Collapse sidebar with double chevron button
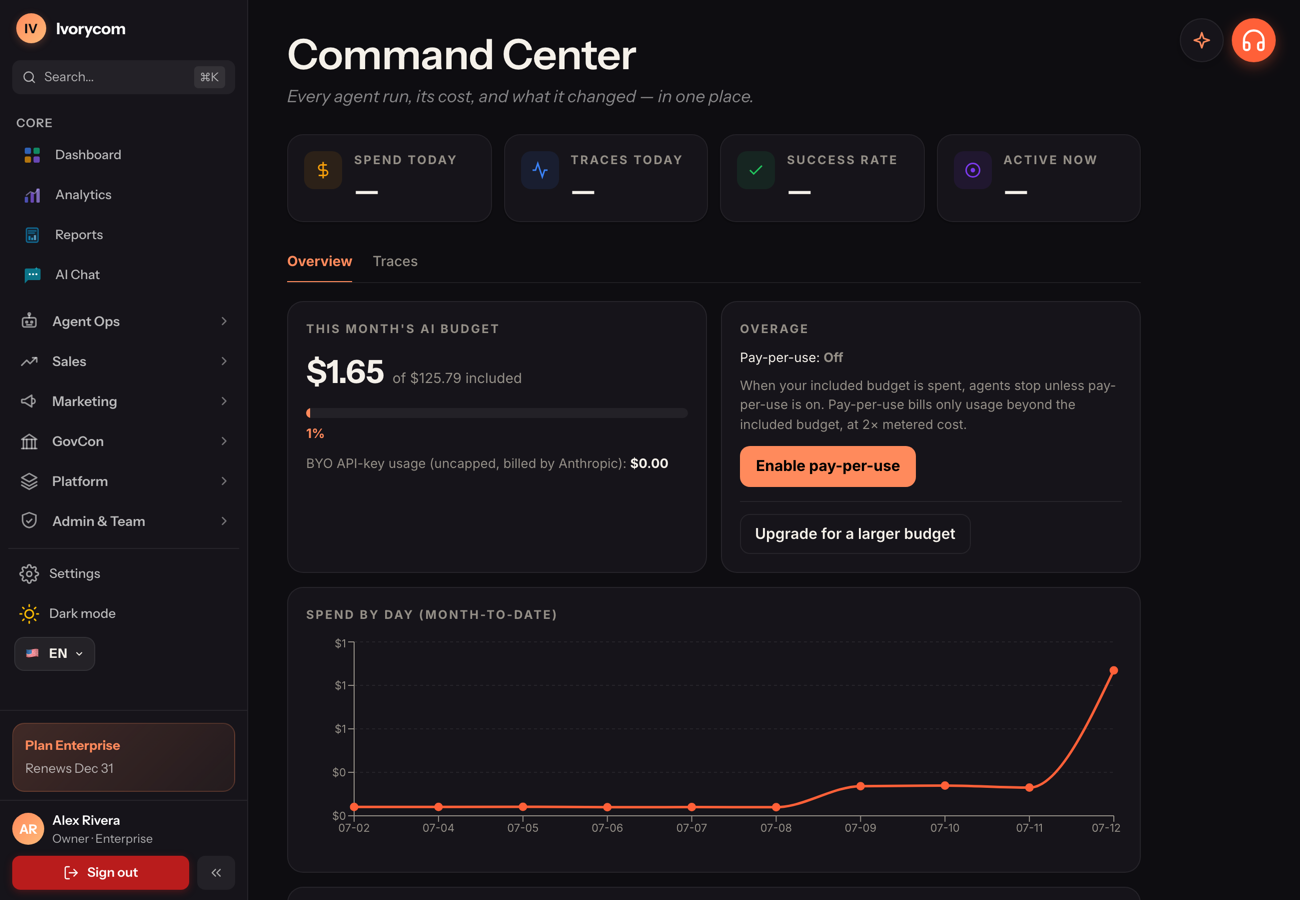The image size is (1300, 900). 216,873
